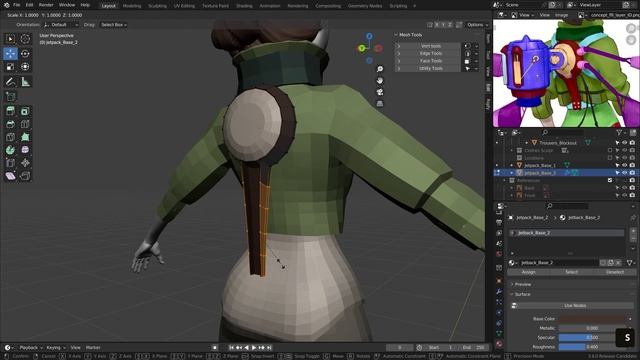The image size is (640, 360).
Task: Click the viewport zoom magnifier icon
Action: click(x=380, y=69)
